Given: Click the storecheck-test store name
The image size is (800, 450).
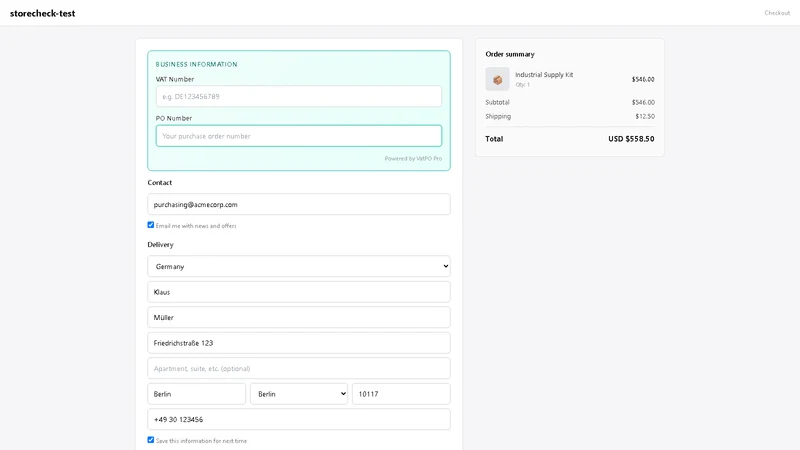Looking at the screenshot, I should tap(42, 13).
